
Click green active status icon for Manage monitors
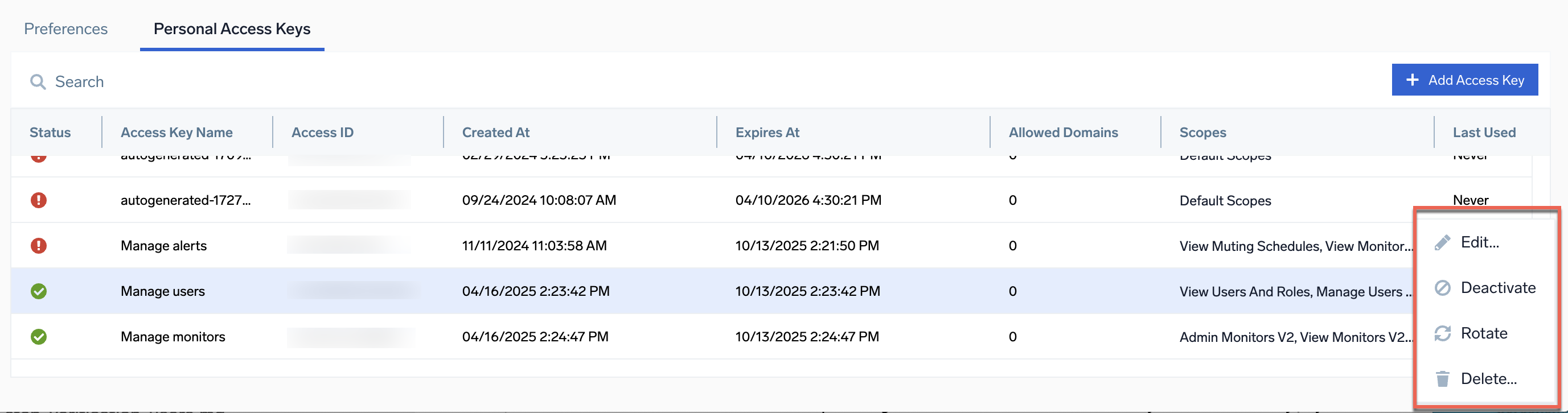coord(38,336)
